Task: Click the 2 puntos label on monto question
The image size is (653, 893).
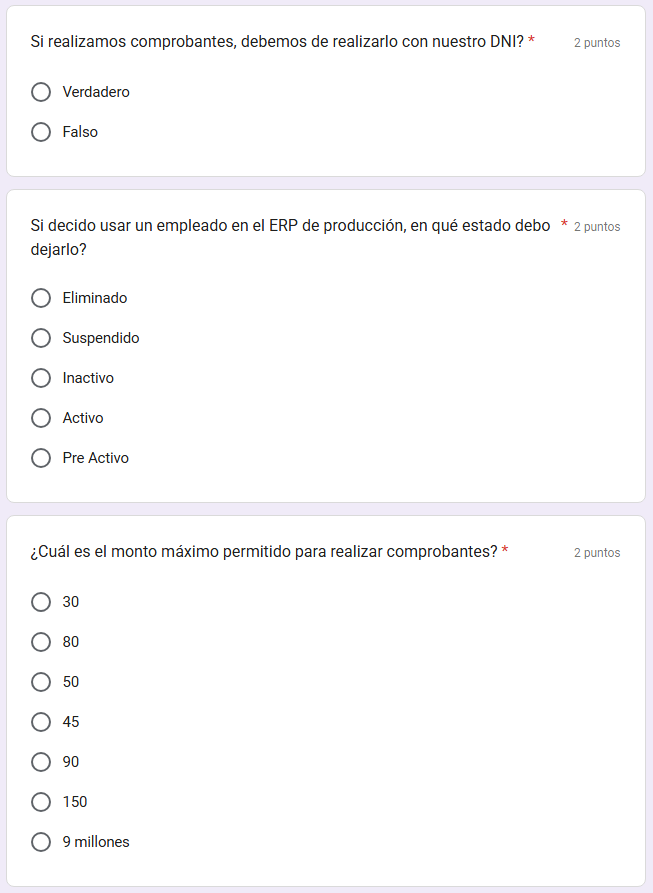Action: click(x=597, y=553)
